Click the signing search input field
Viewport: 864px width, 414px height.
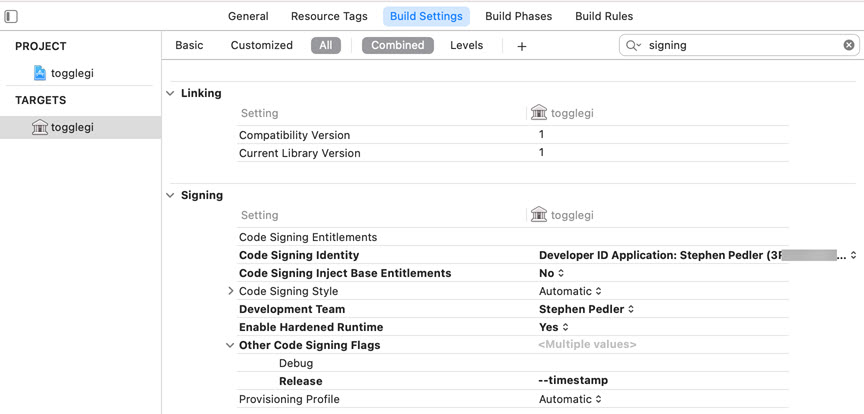point(740,45)
